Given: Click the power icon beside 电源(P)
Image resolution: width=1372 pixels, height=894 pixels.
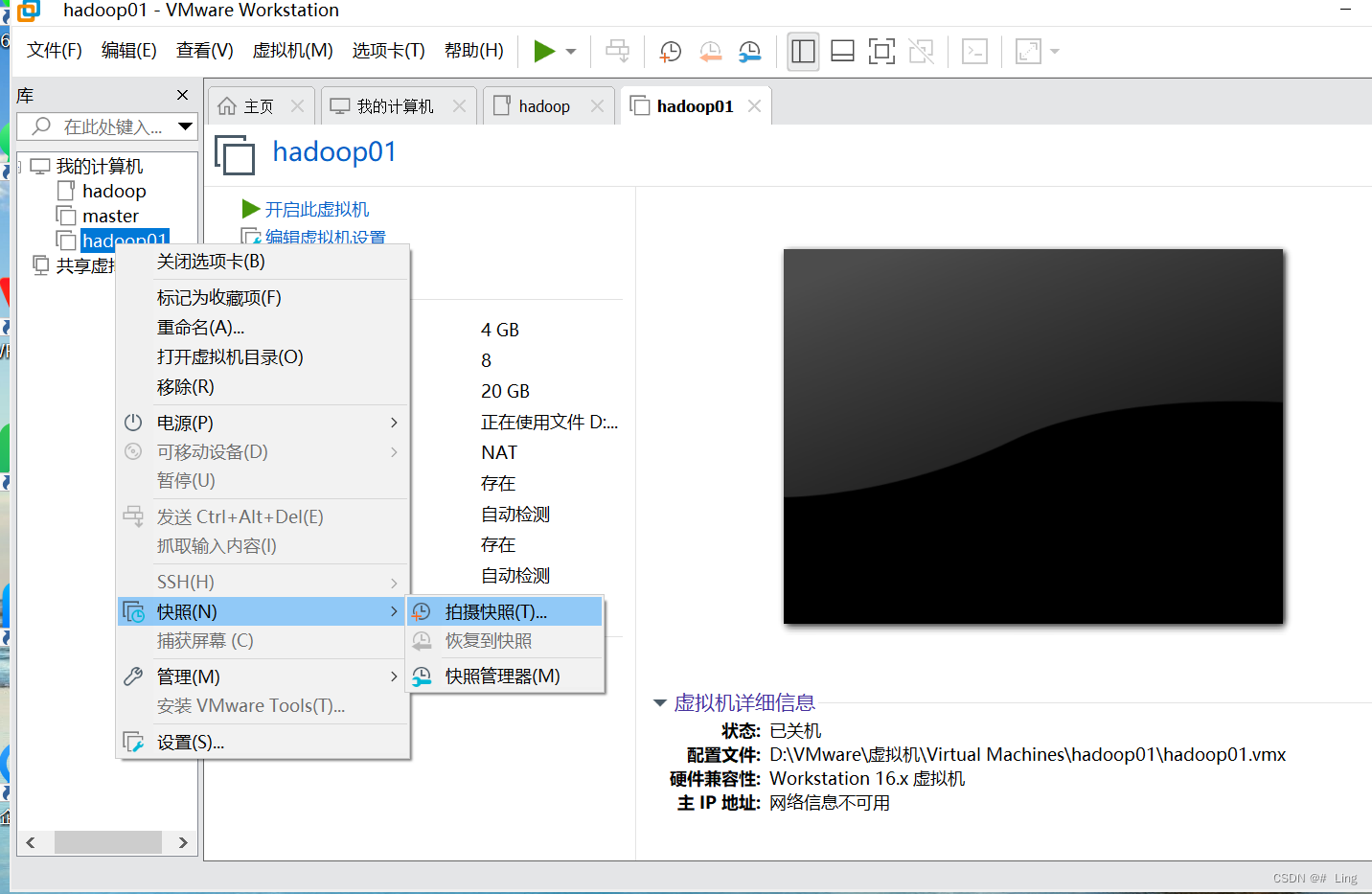Looking at the screenshot, I should tap(133, 423).
